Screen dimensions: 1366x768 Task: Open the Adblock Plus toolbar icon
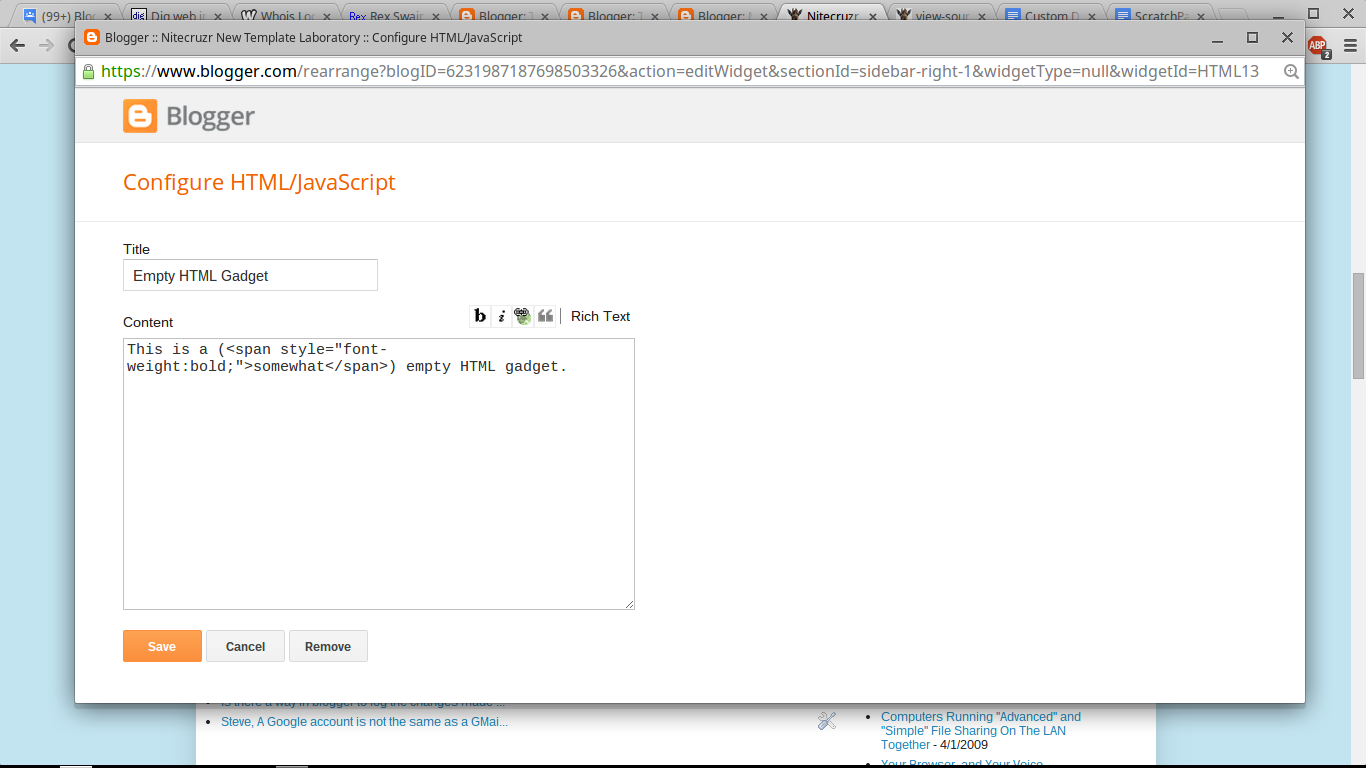(1317, 46)
